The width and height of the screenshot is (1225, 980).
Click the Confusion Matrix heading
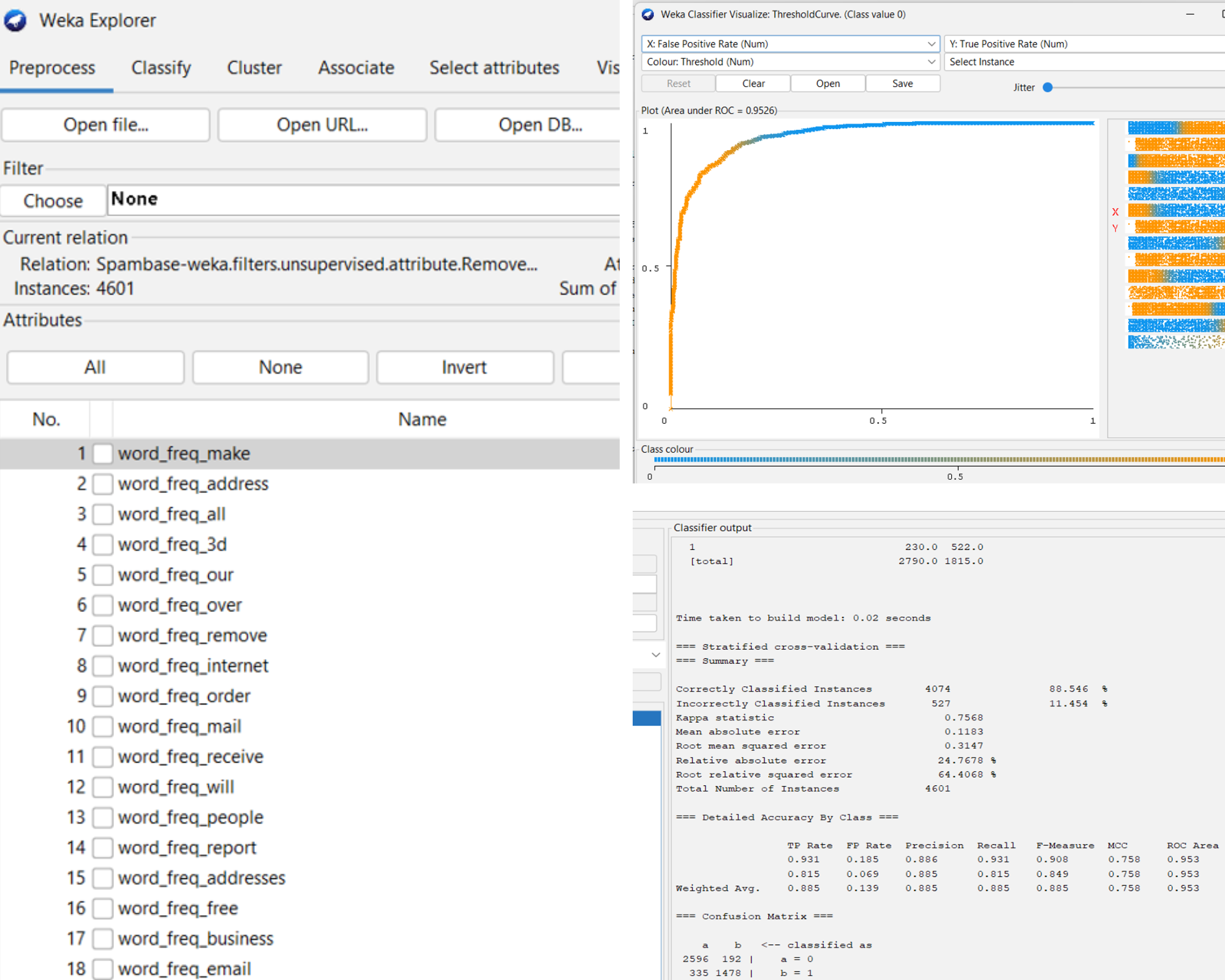pos(755,916)
